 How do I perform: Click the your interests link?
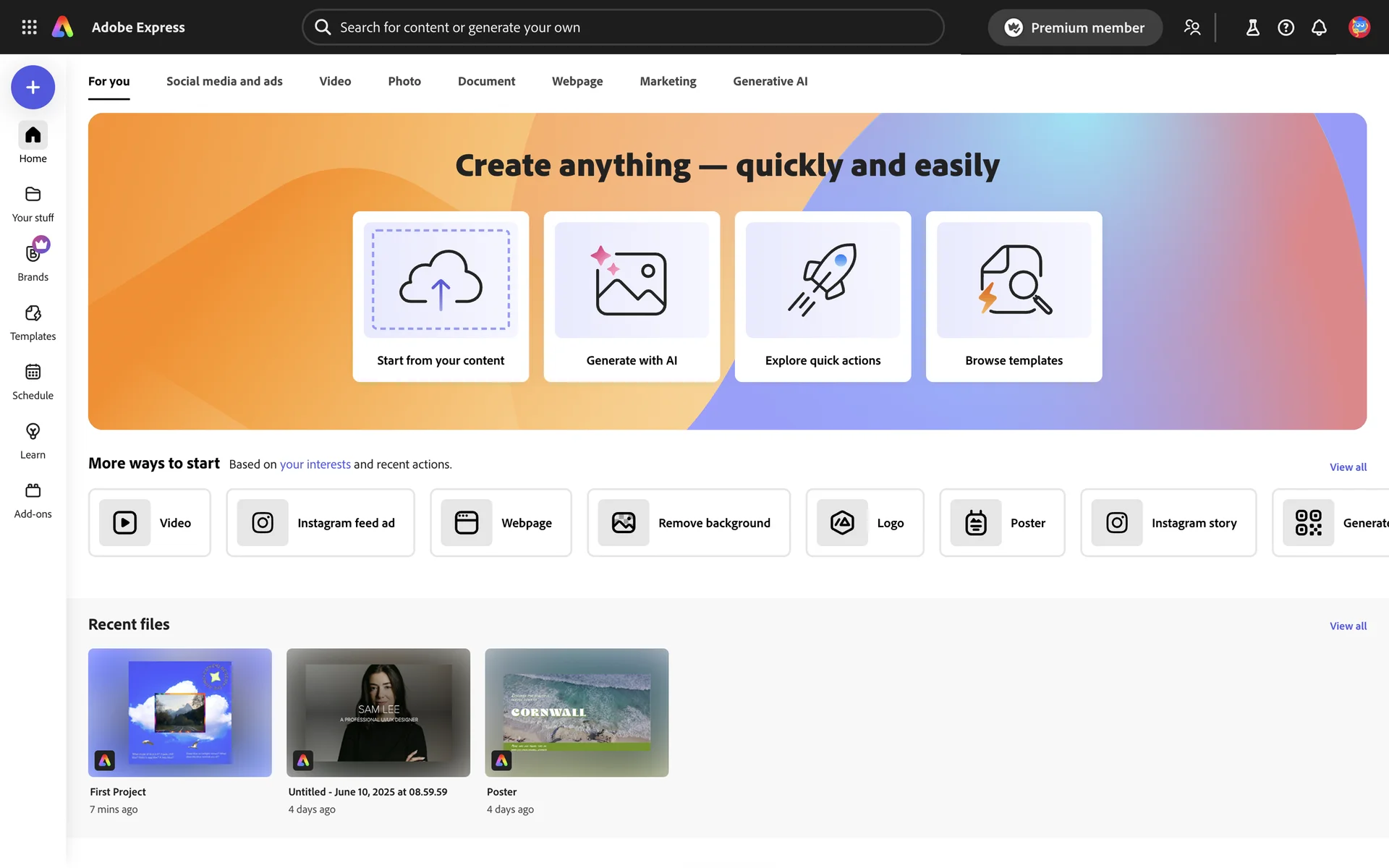(x=315, y=464)
